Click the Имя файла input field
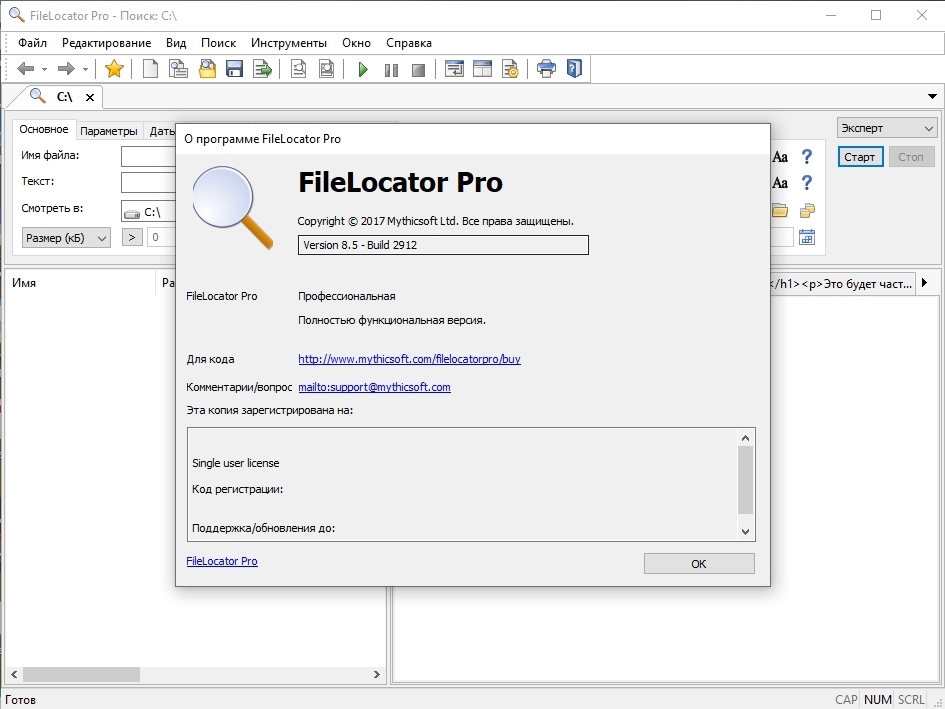Viewport: 945px width, 709px height. (148, 157)
